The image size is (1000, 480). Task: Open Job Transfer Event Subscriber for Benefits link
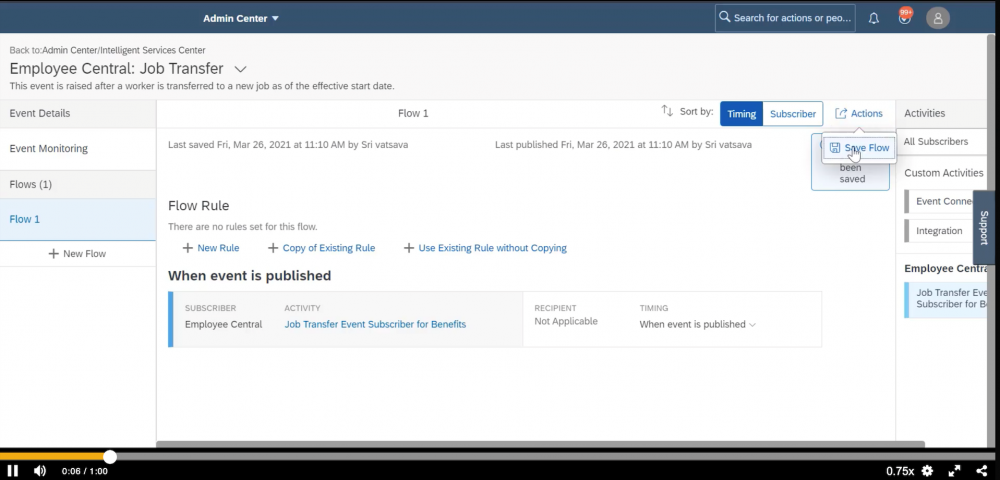375,324
